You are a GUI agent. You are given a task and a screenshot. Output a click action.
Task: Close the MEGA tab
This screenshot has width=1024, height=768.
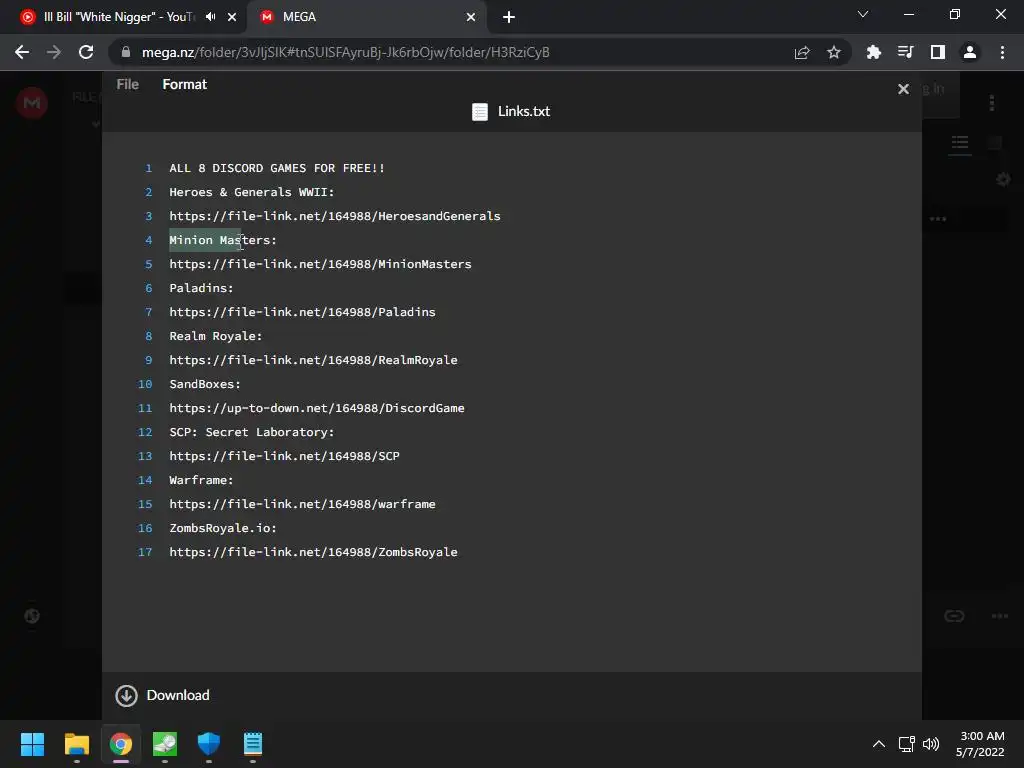(471, 17)
